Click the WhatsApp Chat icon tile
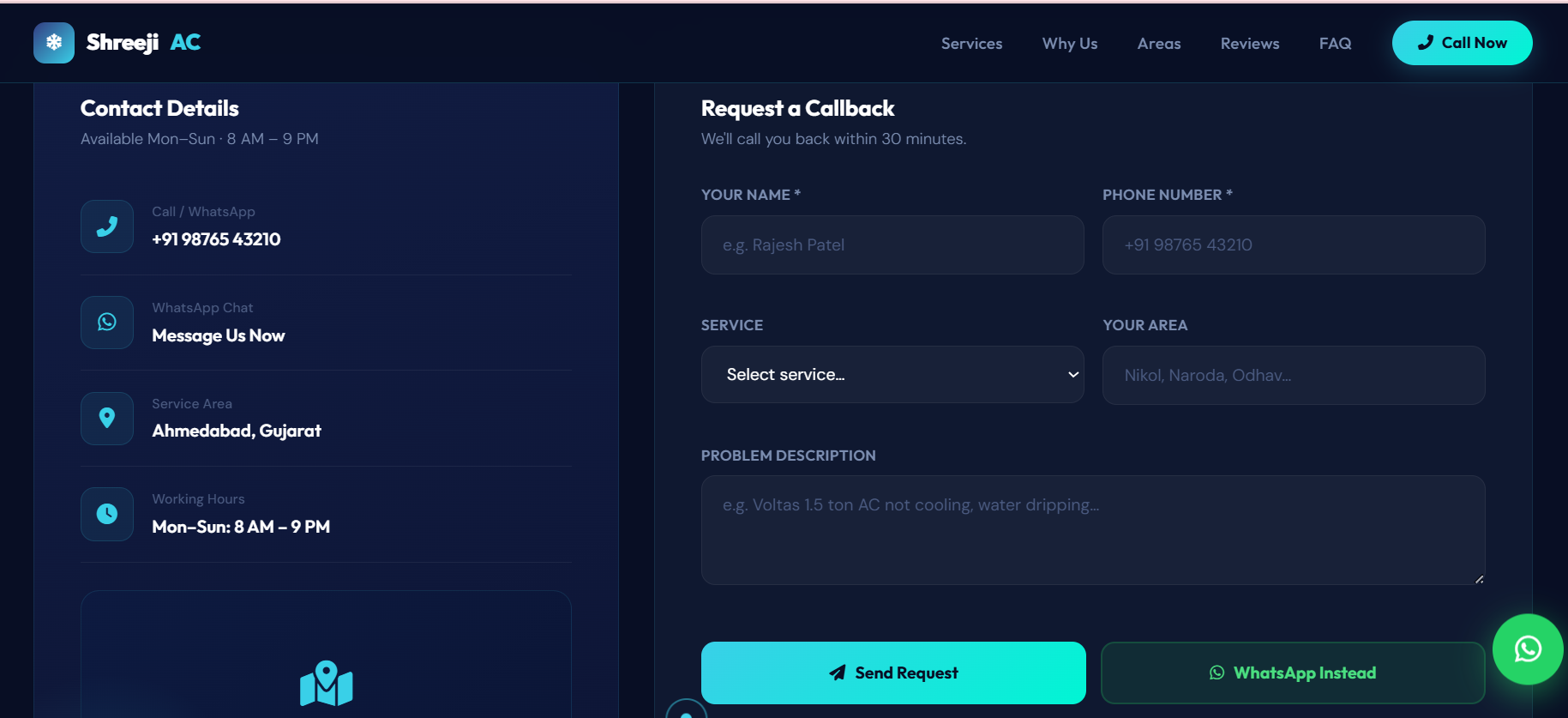This screenshot has height=718, width=1568. pos(107,323)
